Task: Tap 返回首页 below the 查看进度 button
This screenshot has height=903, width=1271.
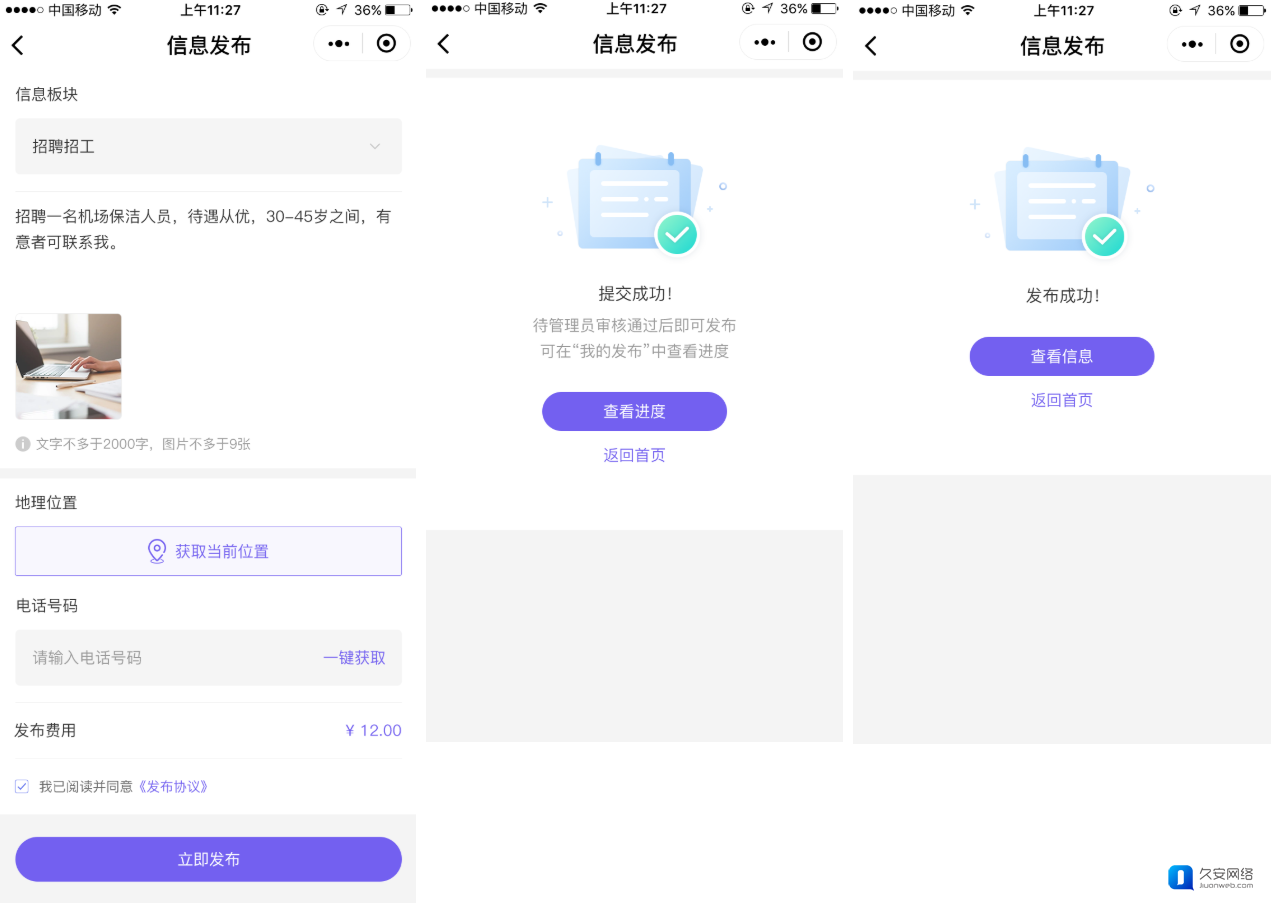Action: tap(634, 455)
